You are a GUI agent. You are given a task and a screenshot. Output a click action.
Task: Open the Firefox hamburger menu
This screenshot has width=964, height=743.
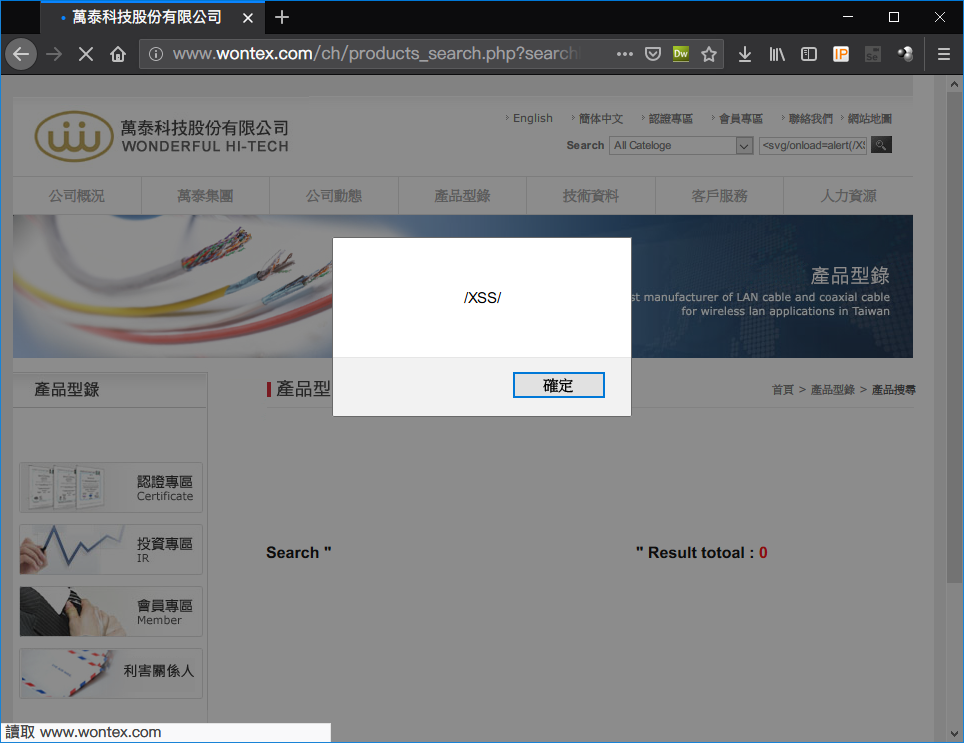coord(944,54)
